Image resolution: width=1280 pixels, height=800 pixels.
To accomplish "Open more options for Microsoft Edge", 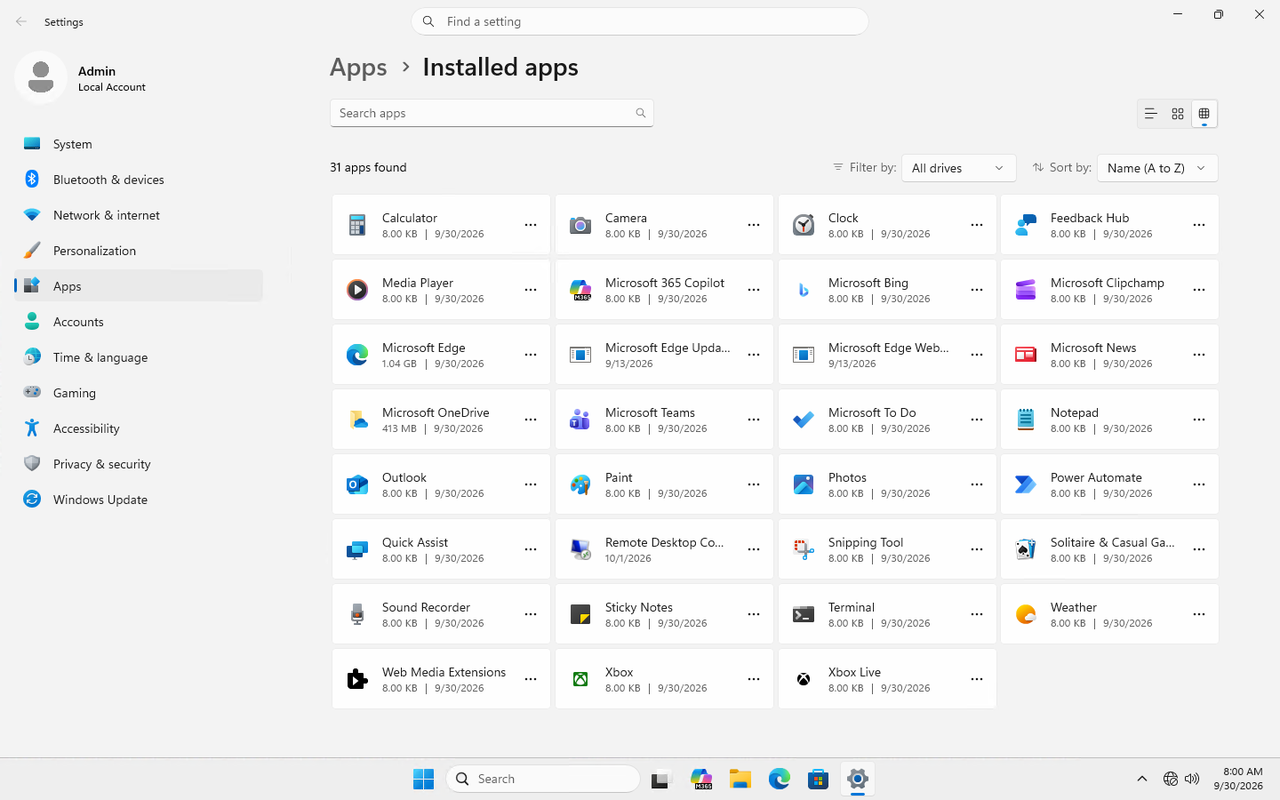I will pos(531,355).
